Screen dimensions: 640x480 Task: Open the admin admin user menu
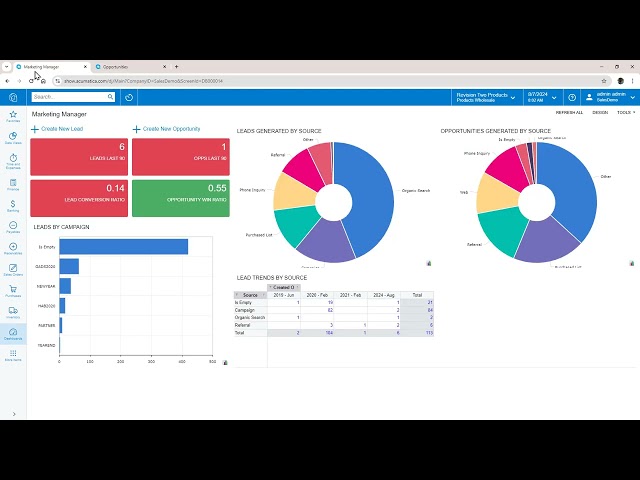point(611,98)
